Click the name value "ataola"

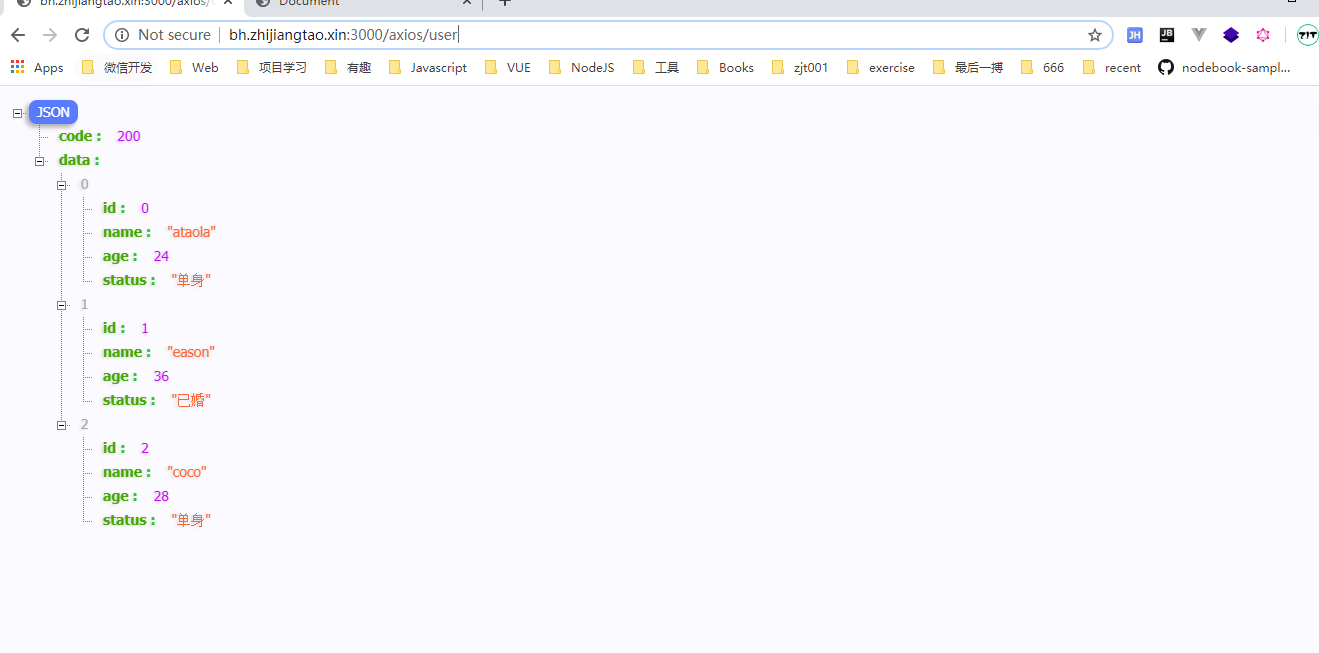[192, 232]
